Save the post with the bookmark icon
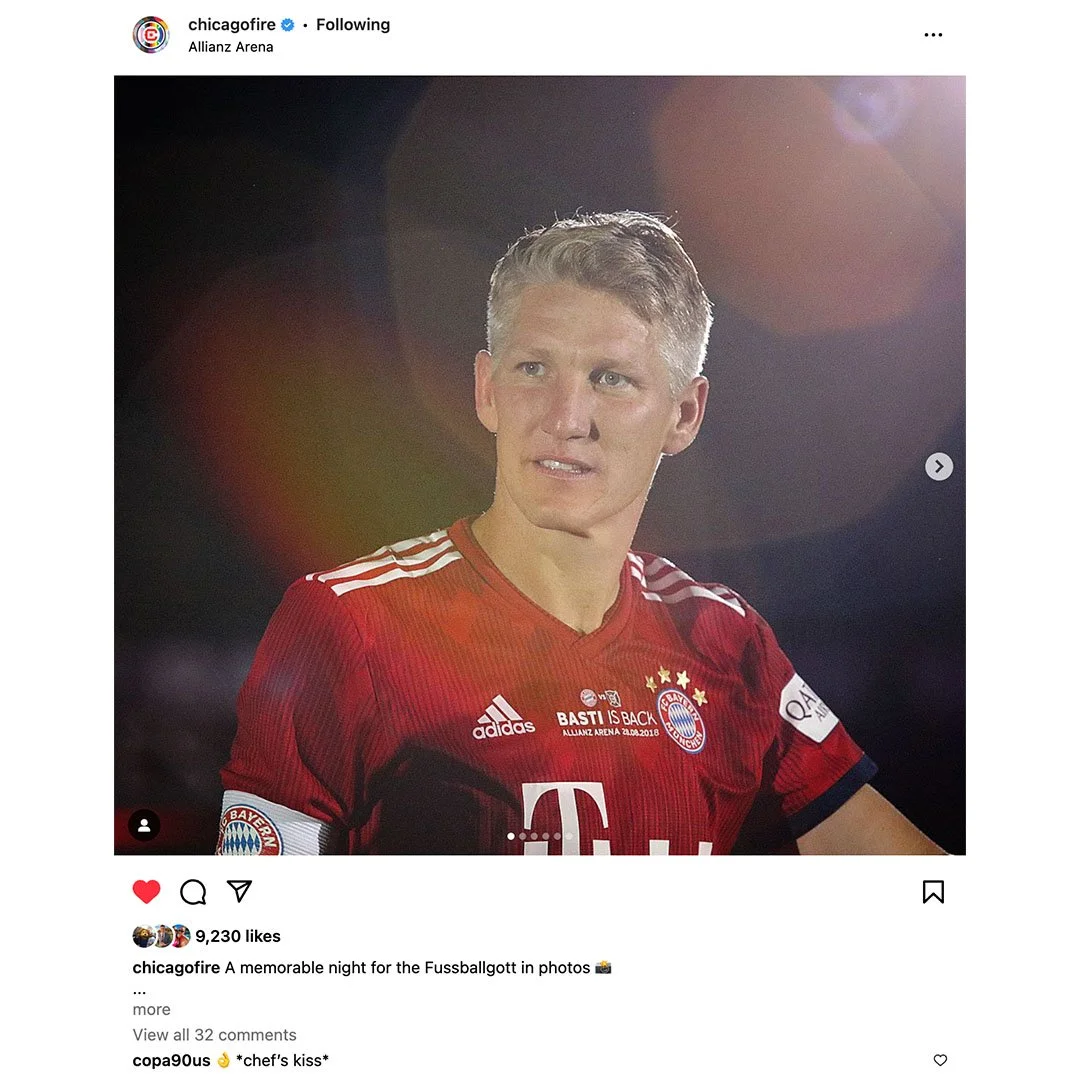 (933, 891)
